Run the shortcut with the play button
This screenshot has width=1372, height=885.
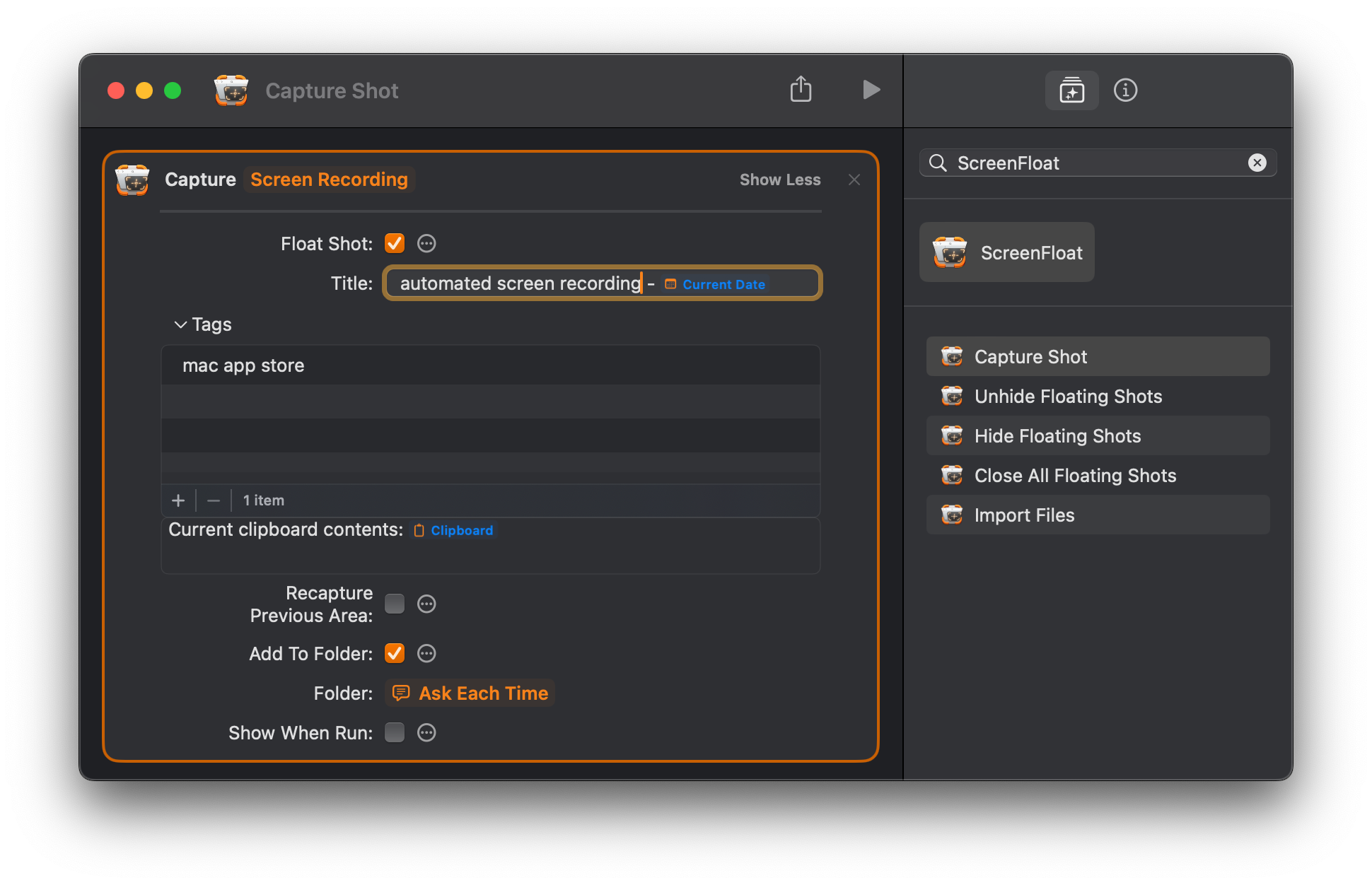871,90
